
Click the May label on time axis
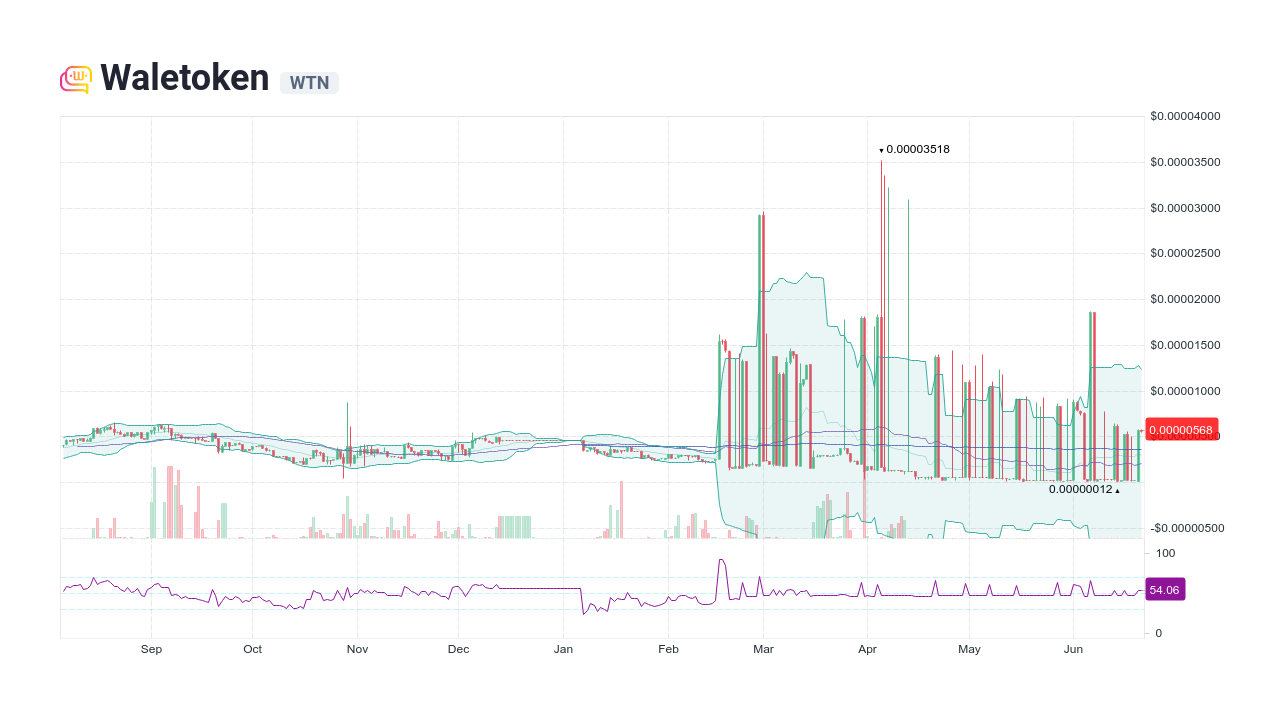pyautogui.click(x=969, y=649)
